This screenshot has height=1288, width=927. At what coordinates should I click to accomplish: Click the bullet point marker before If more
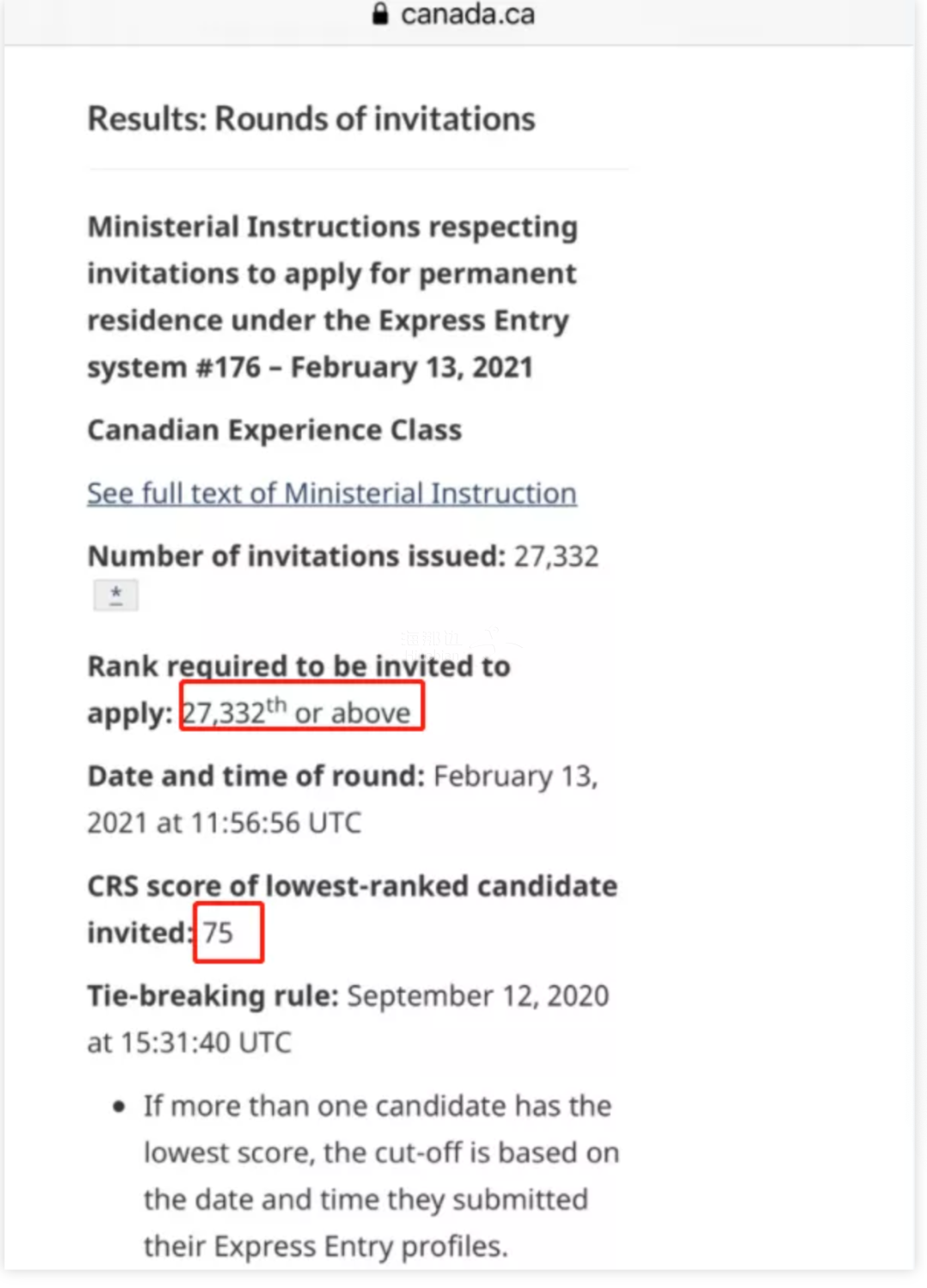click(119, 1107)
